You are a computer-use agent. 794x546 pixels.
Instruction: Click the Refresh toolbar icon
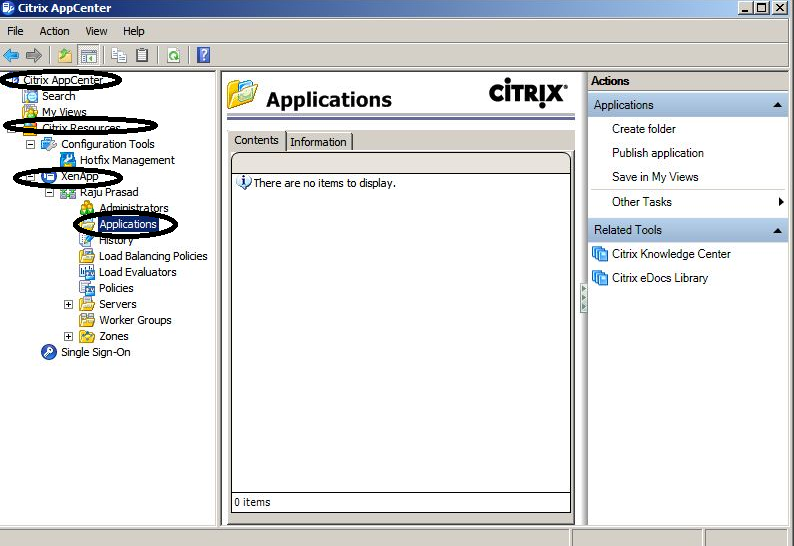174,55
